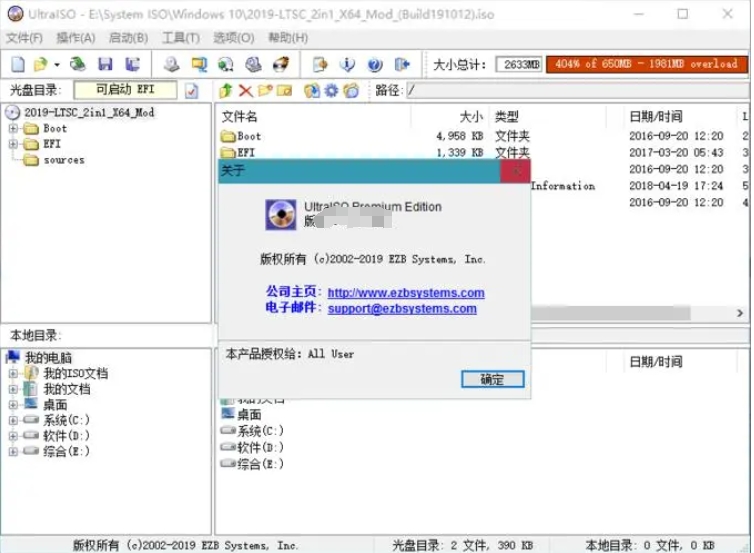This screenshot has height=553, width=754.
Task: Select the sources folder in disc tree
Action: (x=63, y=160)
